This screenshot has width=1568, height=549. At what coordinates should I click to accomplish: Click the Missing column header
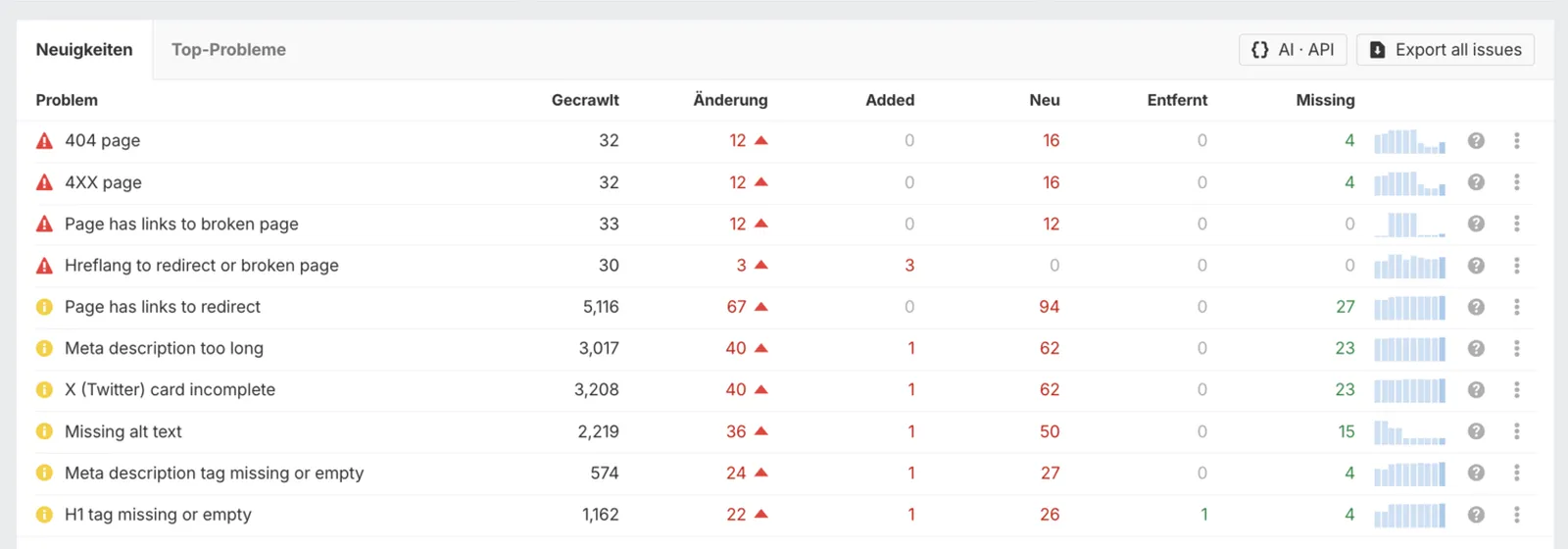coord(1325,100)
